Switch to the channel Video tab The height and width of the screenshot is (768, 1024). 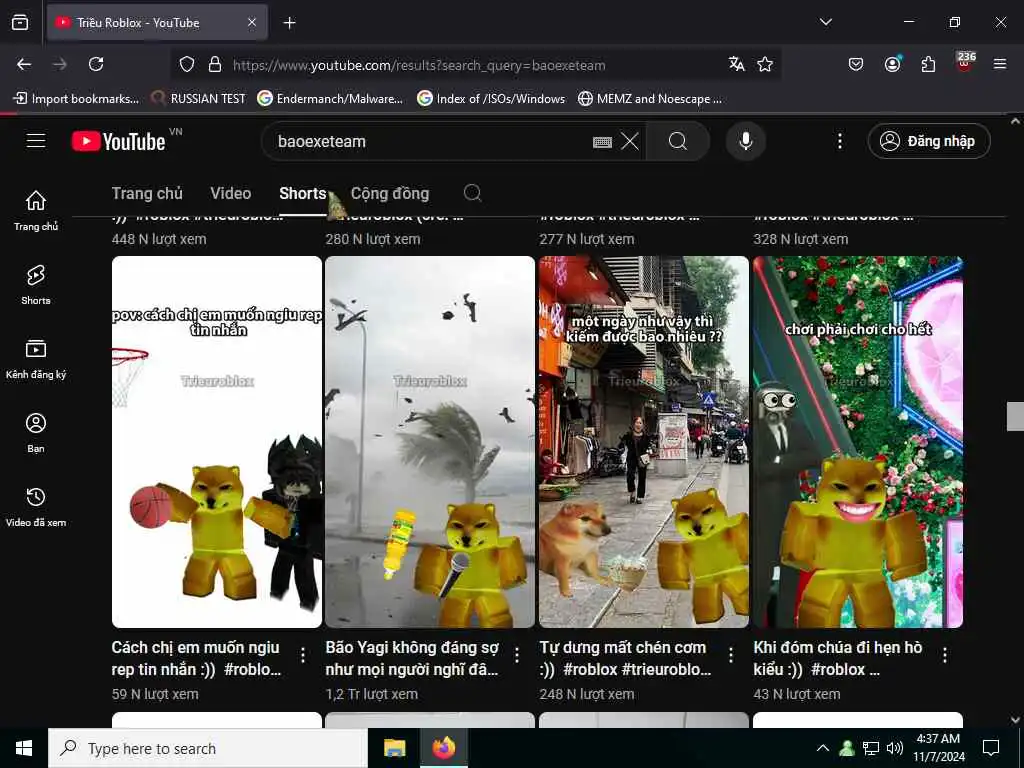(231, 193)
